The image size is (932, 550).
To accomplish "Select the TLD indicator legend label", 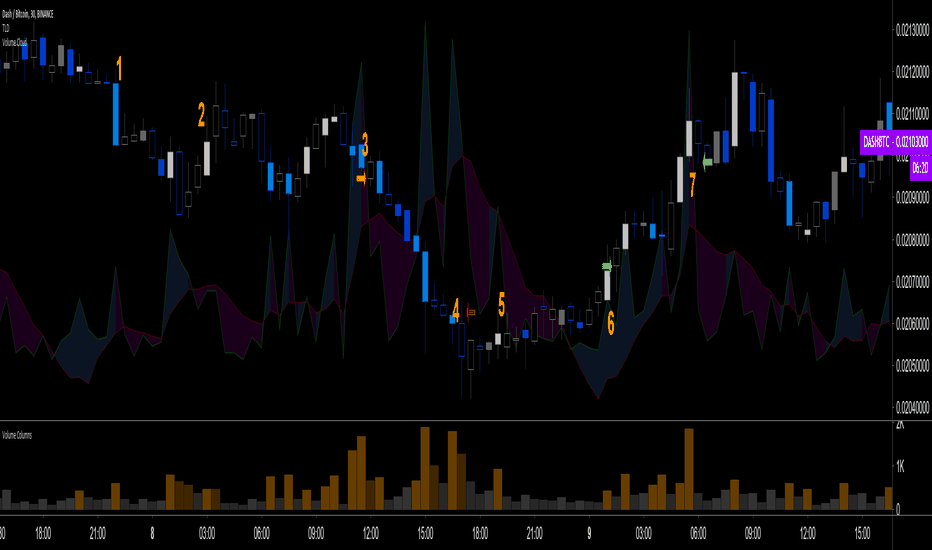I will (x=5, y=29).
